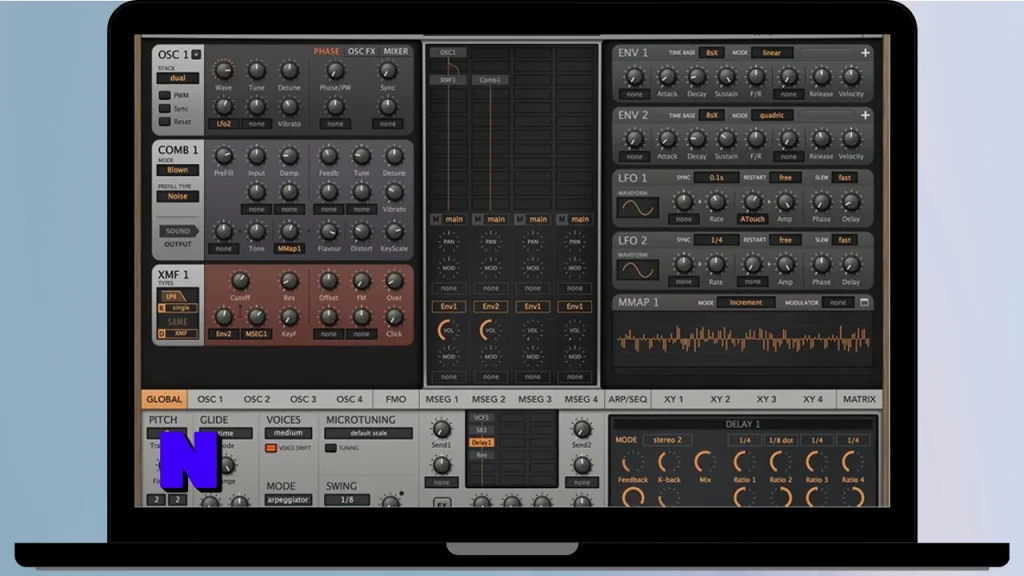Screen dimensions: 1024x576
Task: Click the SOUND output button in COMB 1
Action: click(178, 231)
